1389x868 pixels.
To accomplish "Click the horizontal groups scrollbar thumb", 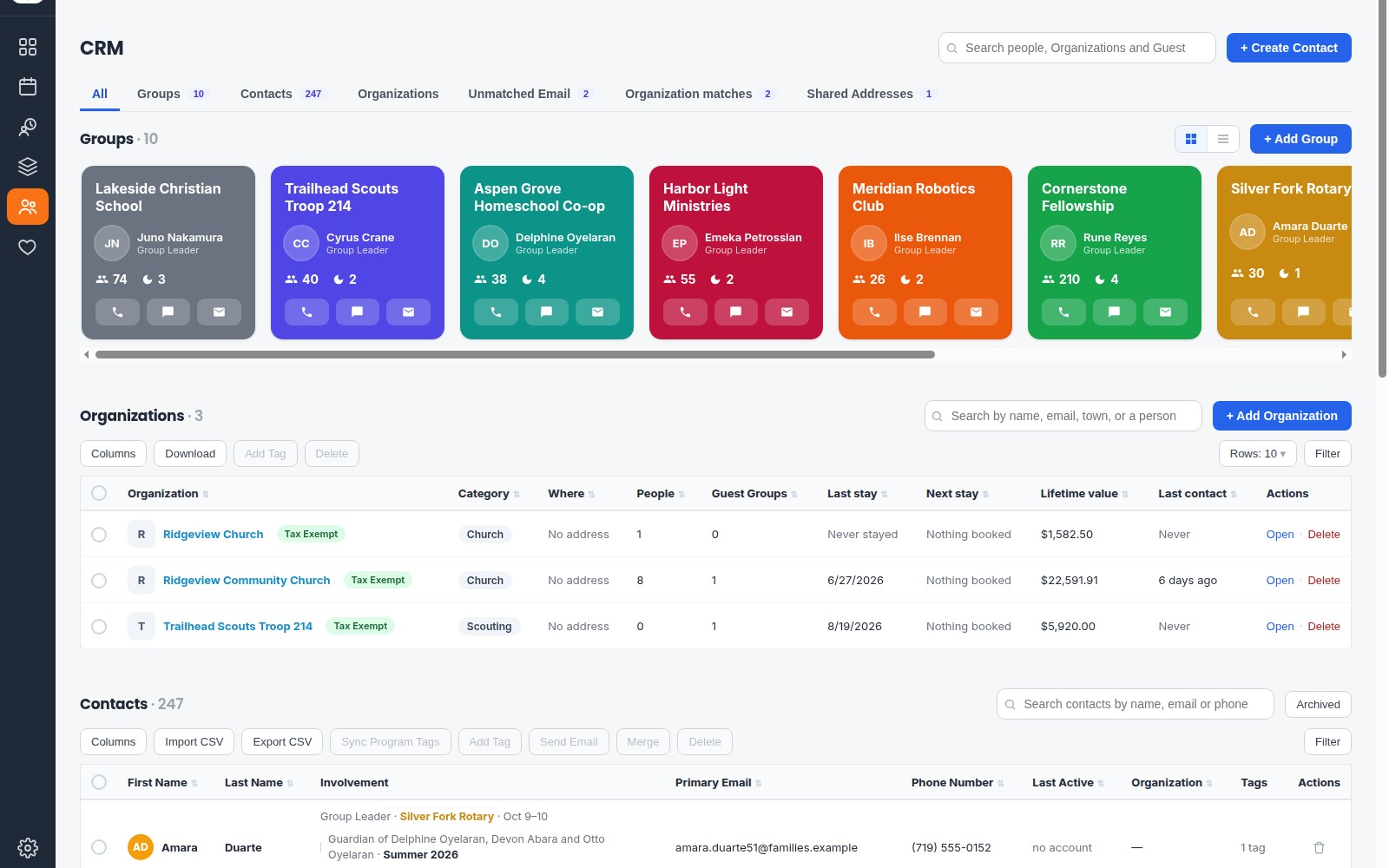I will click(515, 355).
